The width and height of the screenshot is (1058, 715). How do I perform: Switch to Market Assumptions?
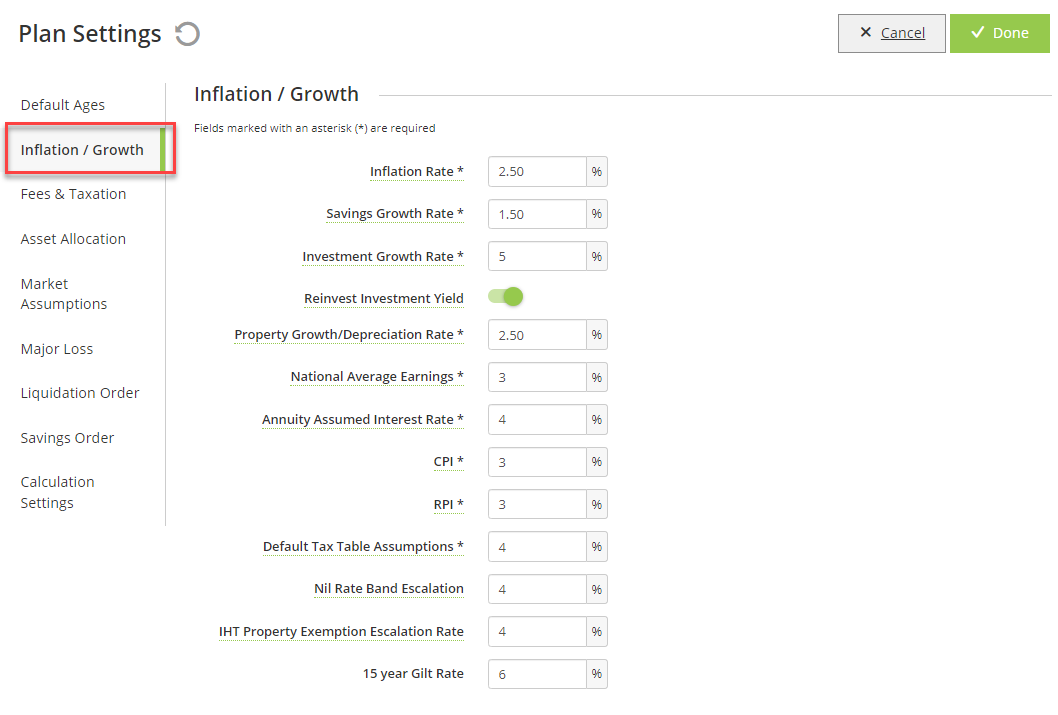pos(63,294)
